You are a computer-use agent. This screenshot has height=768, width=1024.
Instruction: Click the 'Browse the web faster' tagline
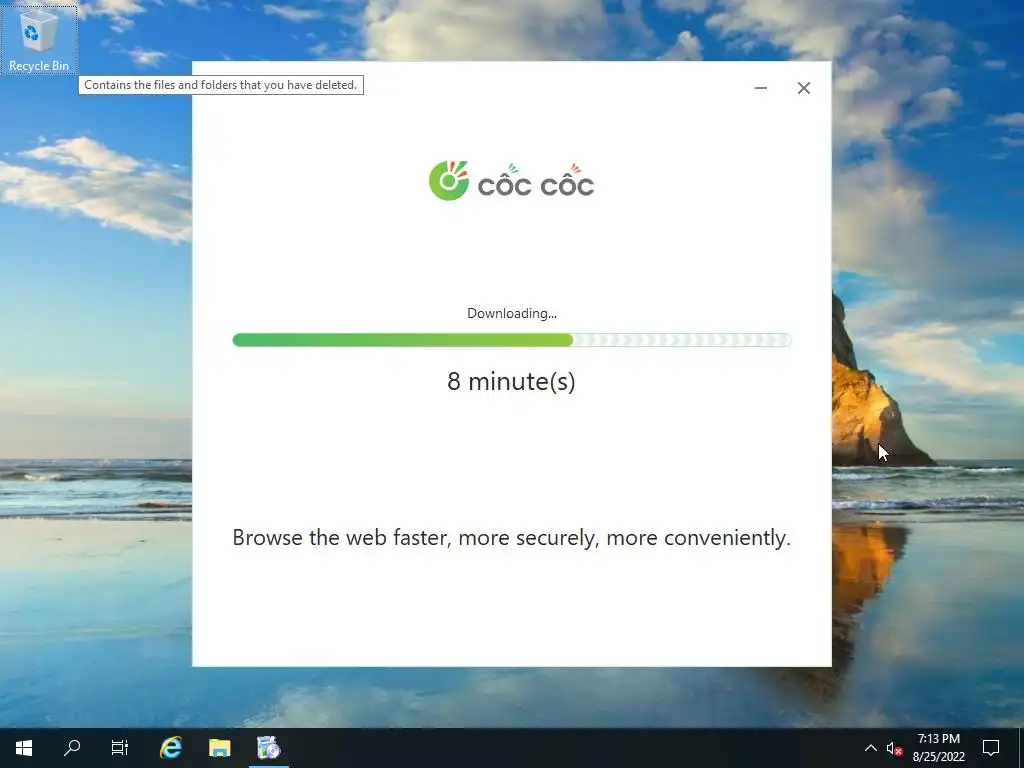click(511, 537)
